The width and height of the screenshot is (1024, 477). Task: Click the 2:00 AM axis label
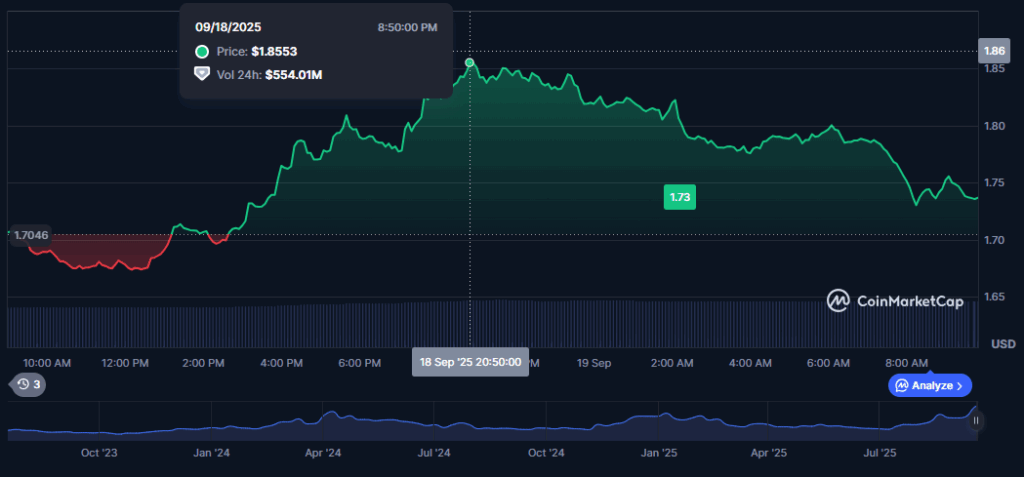point(671,363)
